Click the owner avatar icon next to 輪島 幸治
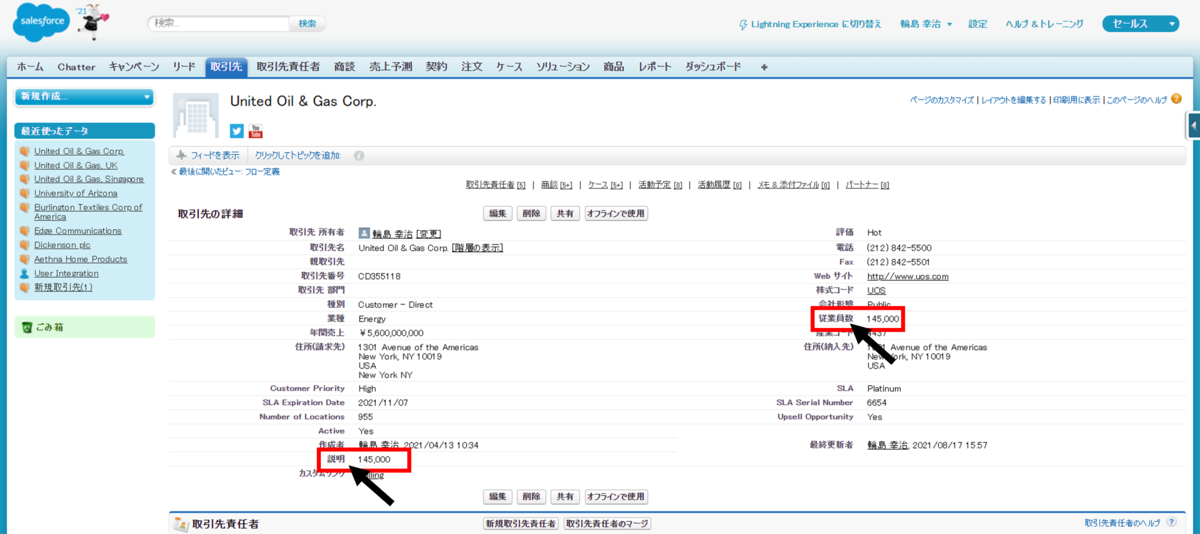 [364, 233]
